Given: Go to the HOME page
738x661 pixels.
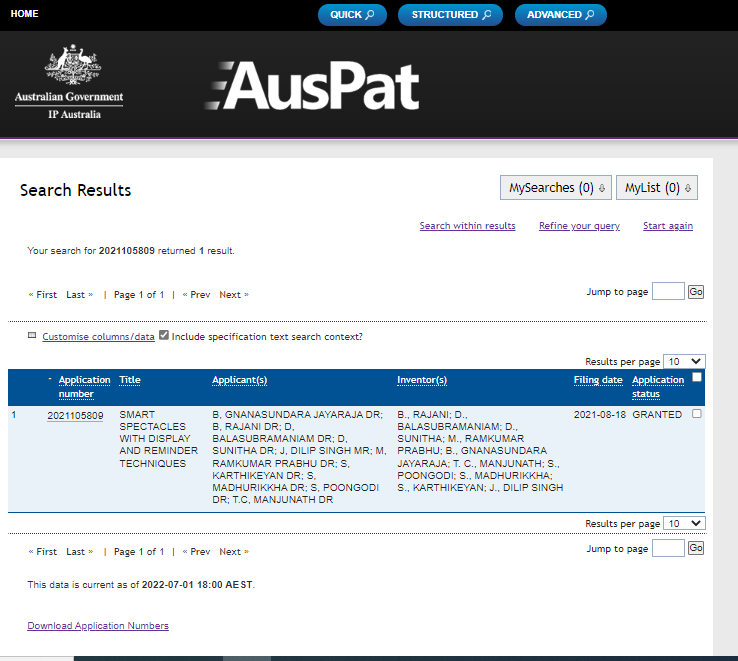Looking at the screenshot, I should click(x=24, y=14).
